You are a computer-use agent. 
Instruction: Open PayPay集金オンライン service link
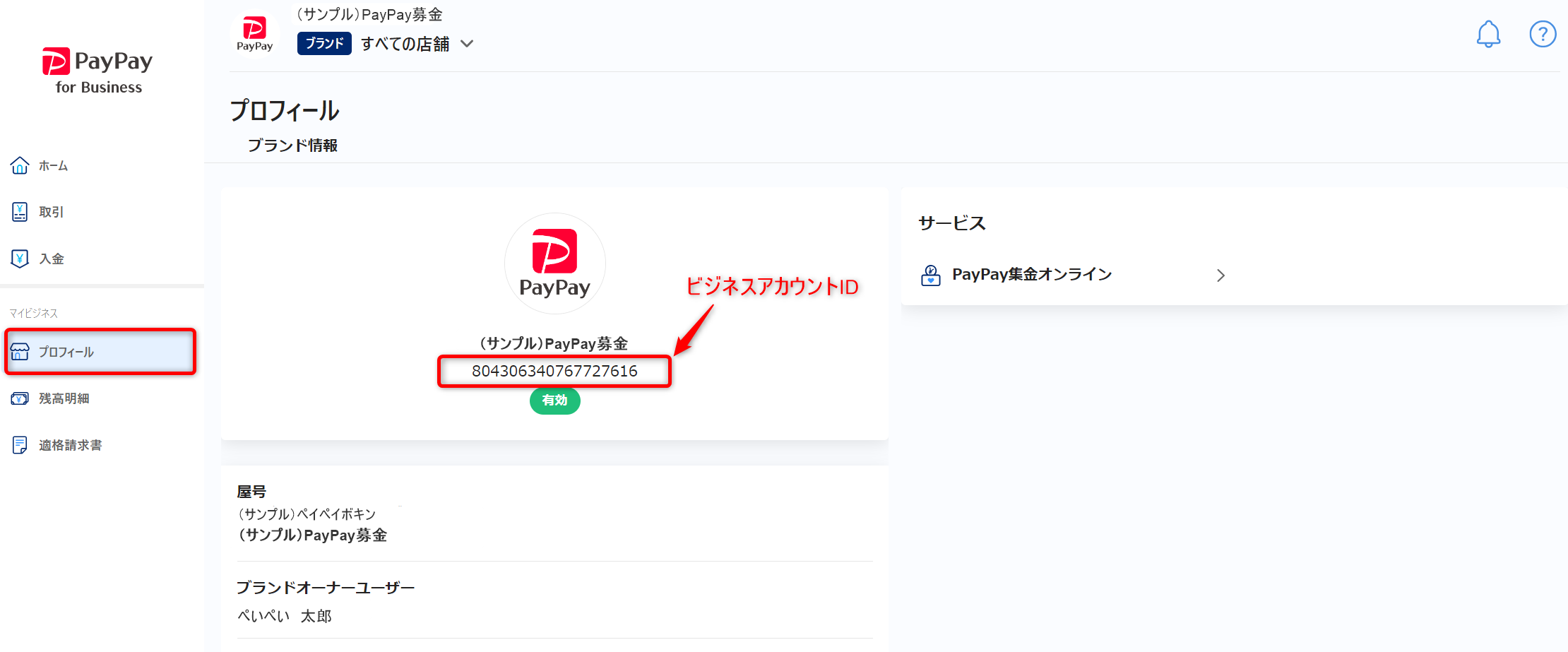[1074, 275]
